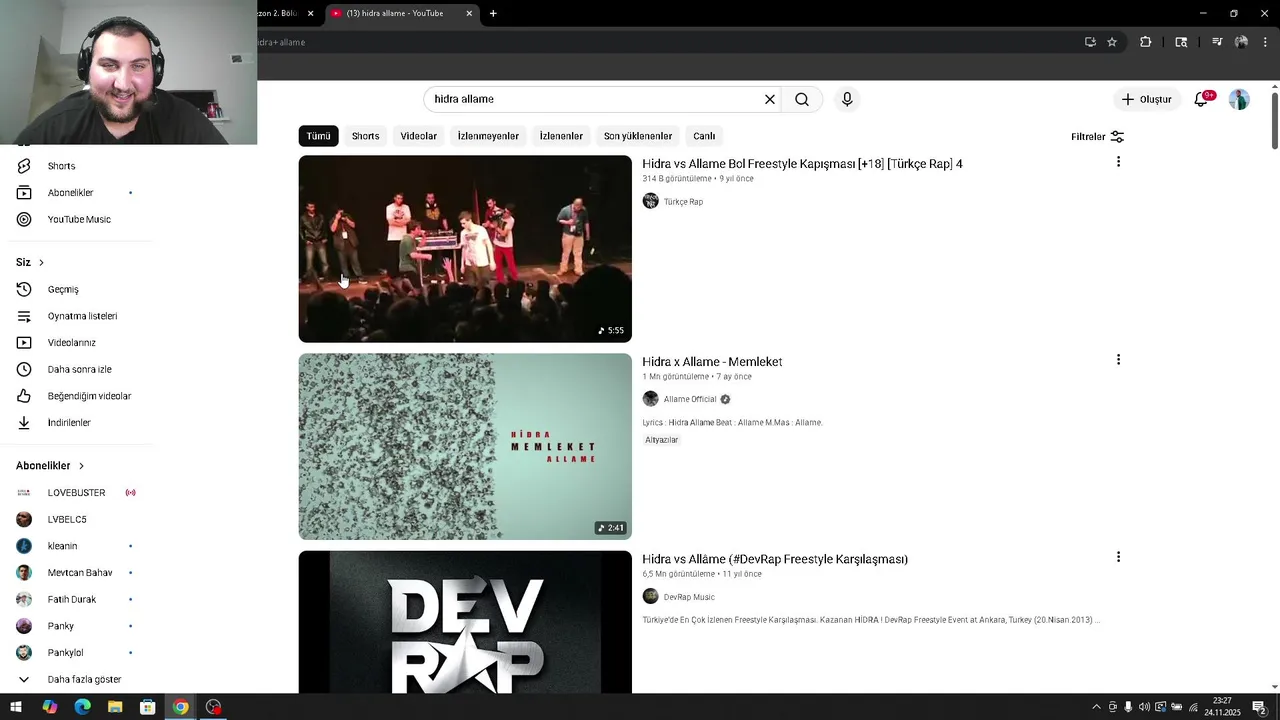Open Filtreler search filters
1280x720 pixels.
[x=1097, y=137]
